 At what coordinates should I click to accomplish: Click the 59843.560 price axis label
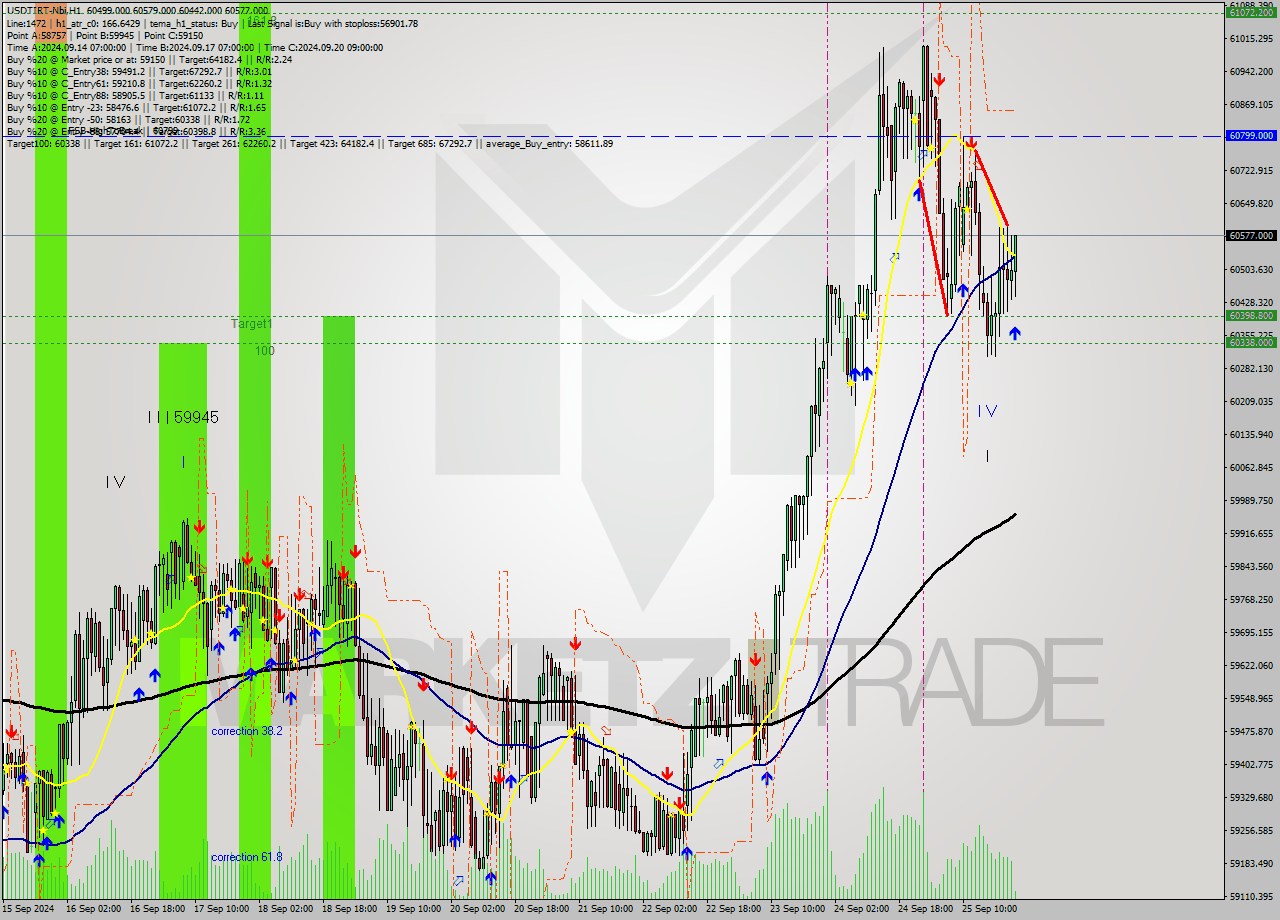point(1252,567)
